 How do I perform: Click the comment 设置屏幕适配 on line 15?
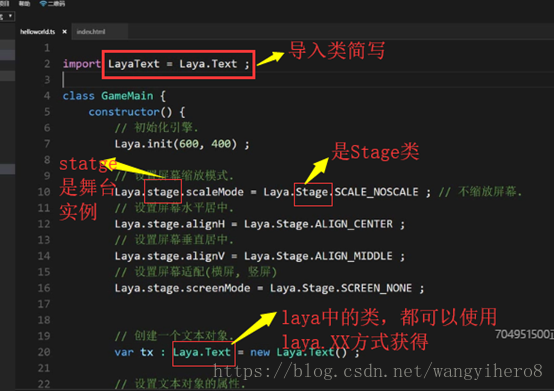(x=195, y=272)
